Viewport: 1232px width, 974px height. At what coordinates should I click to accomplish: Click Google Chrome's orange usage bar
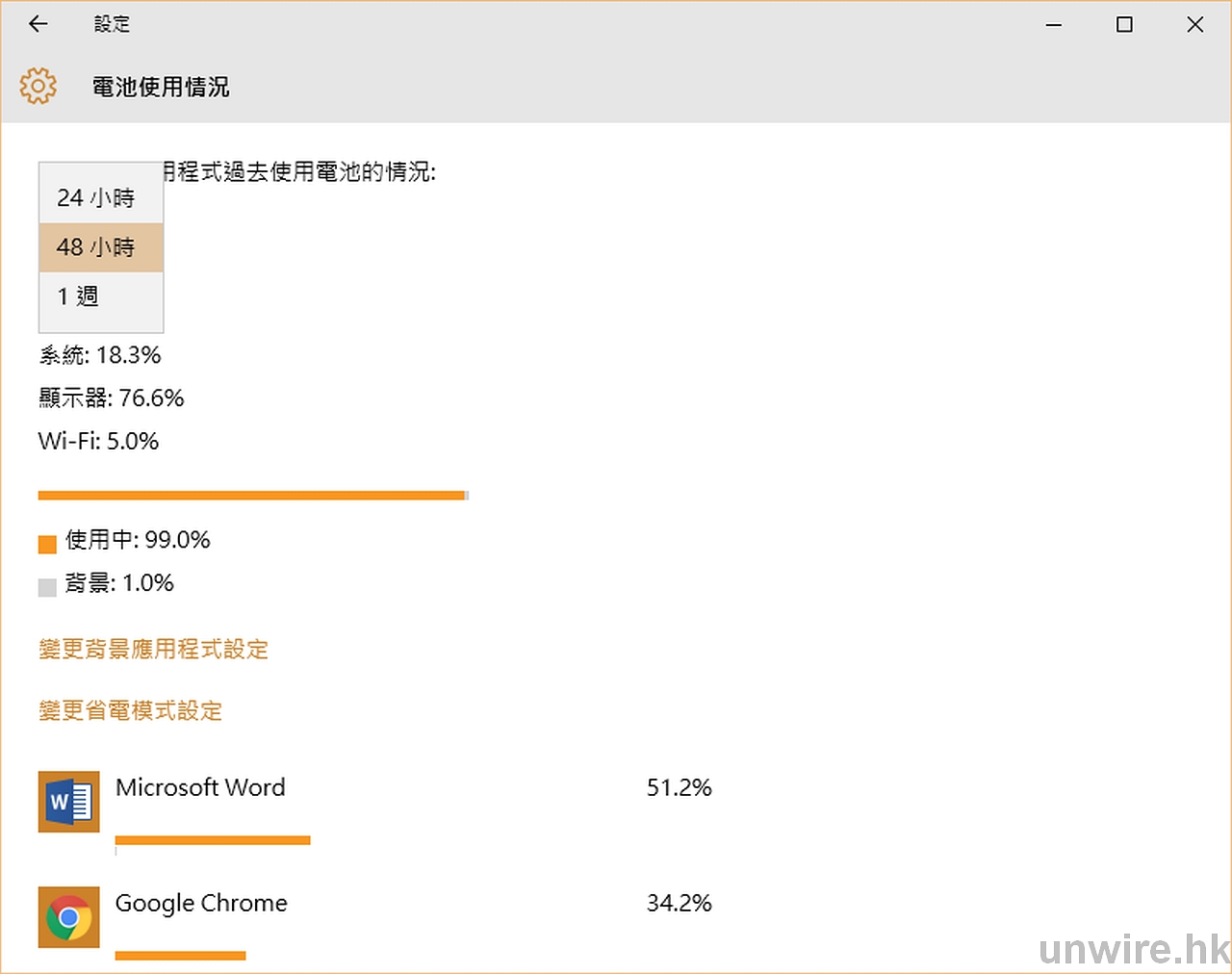180,956
